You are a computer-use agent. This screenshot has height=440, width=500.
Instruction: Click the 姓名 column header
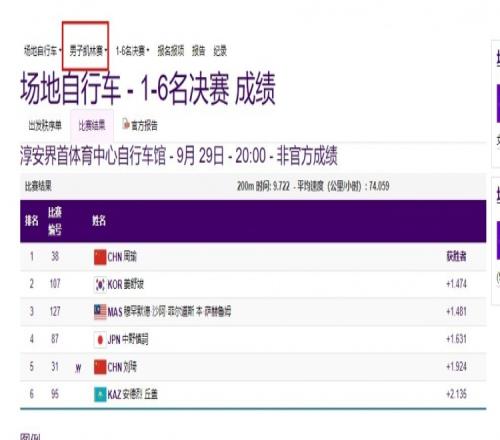(99, 220)
